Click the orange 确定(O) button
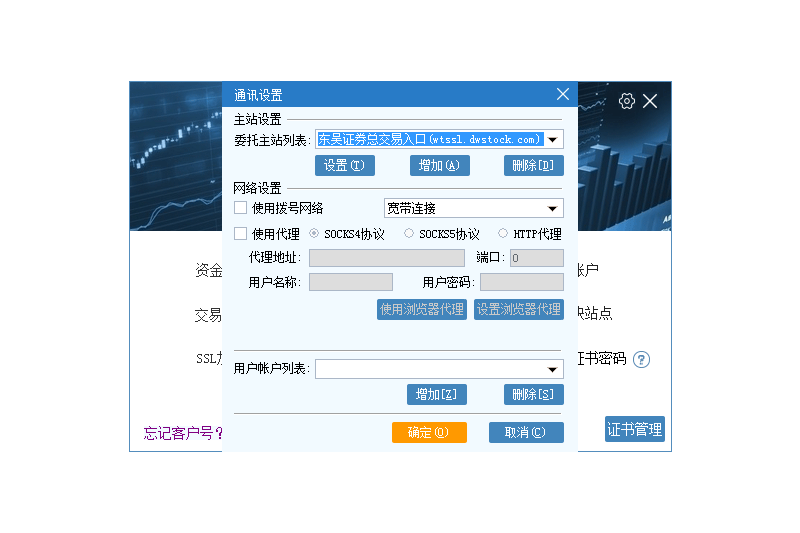Image resolution: width=800 pixels, height=533 pixels. click(429, 433)
